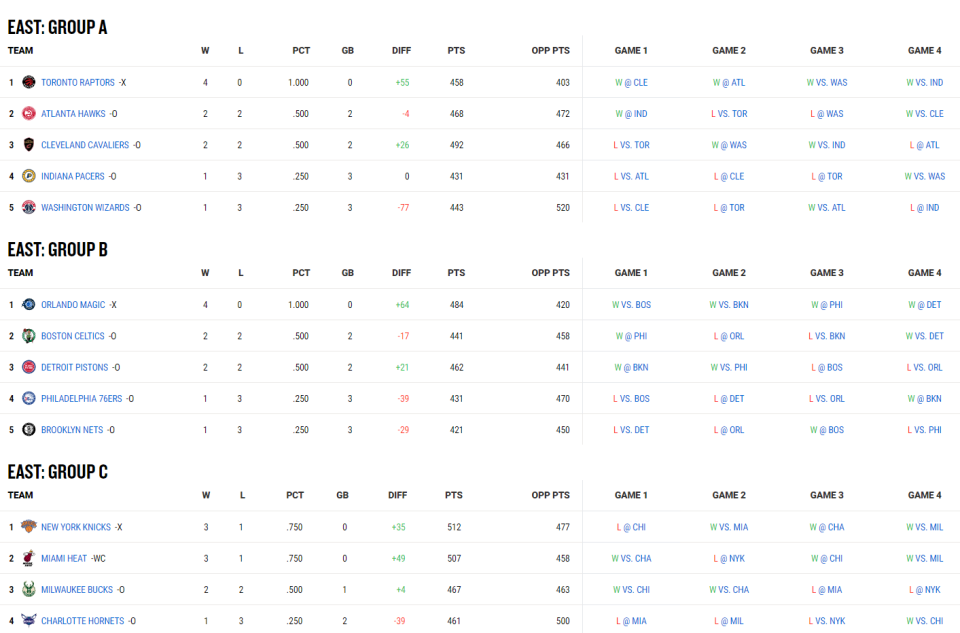Open Raptors Game 1 result at CLE
The width and height of the screenshot is (960, 633).
tap(631, 83)
